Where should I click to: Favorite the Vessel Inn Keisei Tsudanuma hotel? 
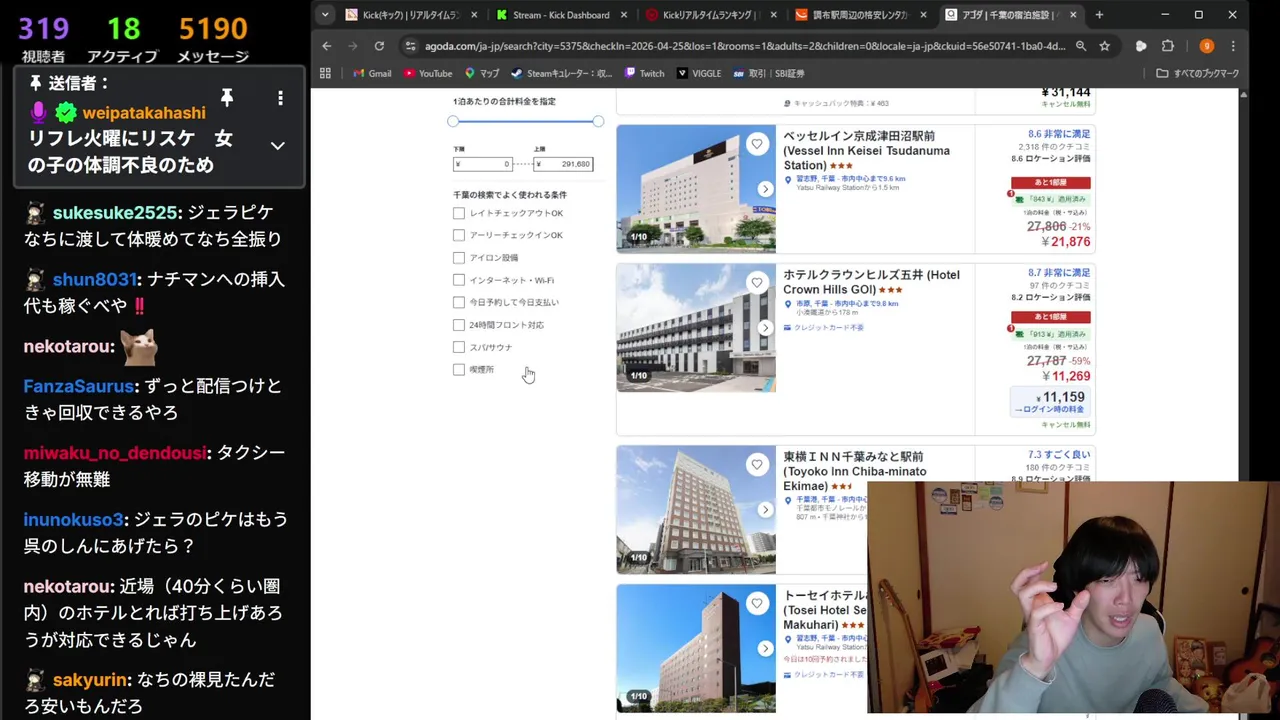coord(757,144)
